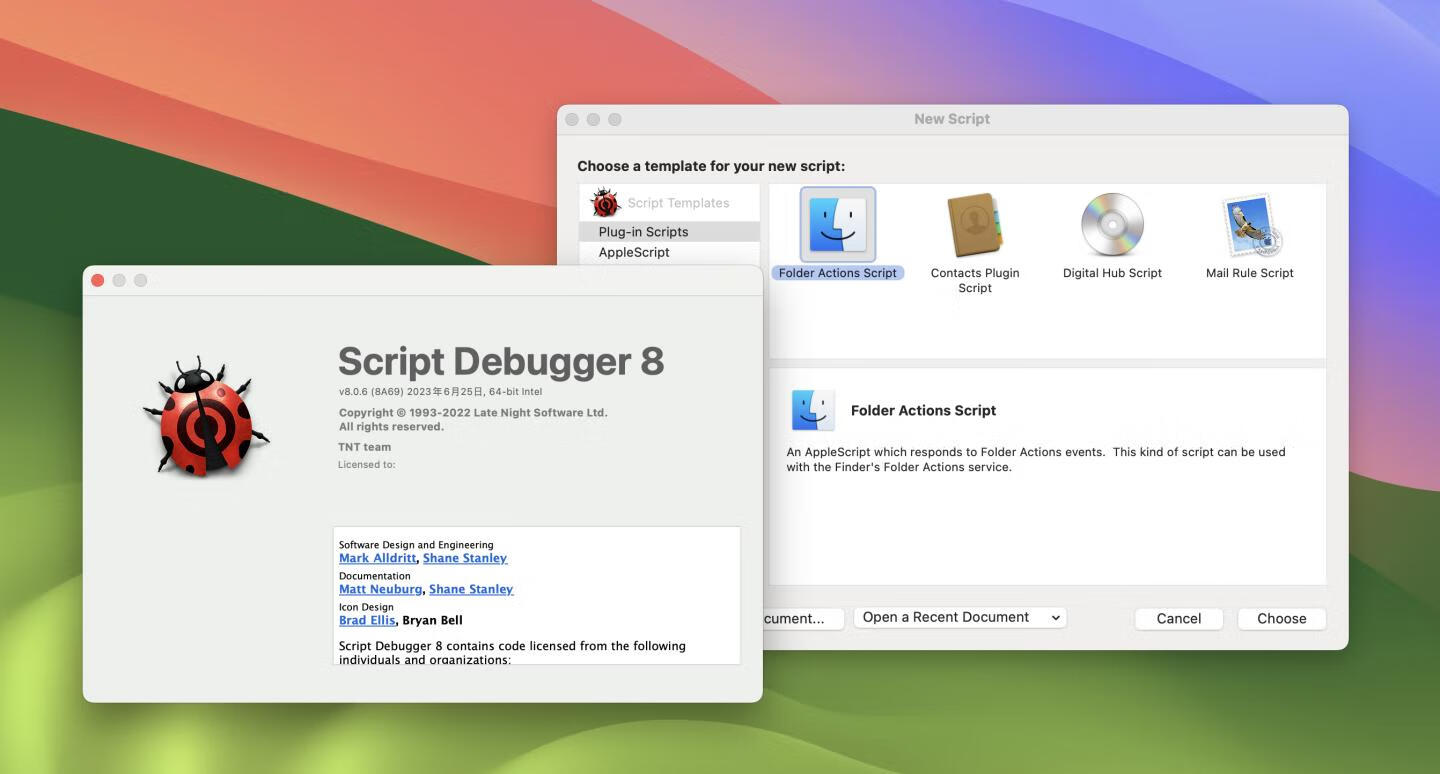Click the large Script Debugger ladybug logo

207,416
